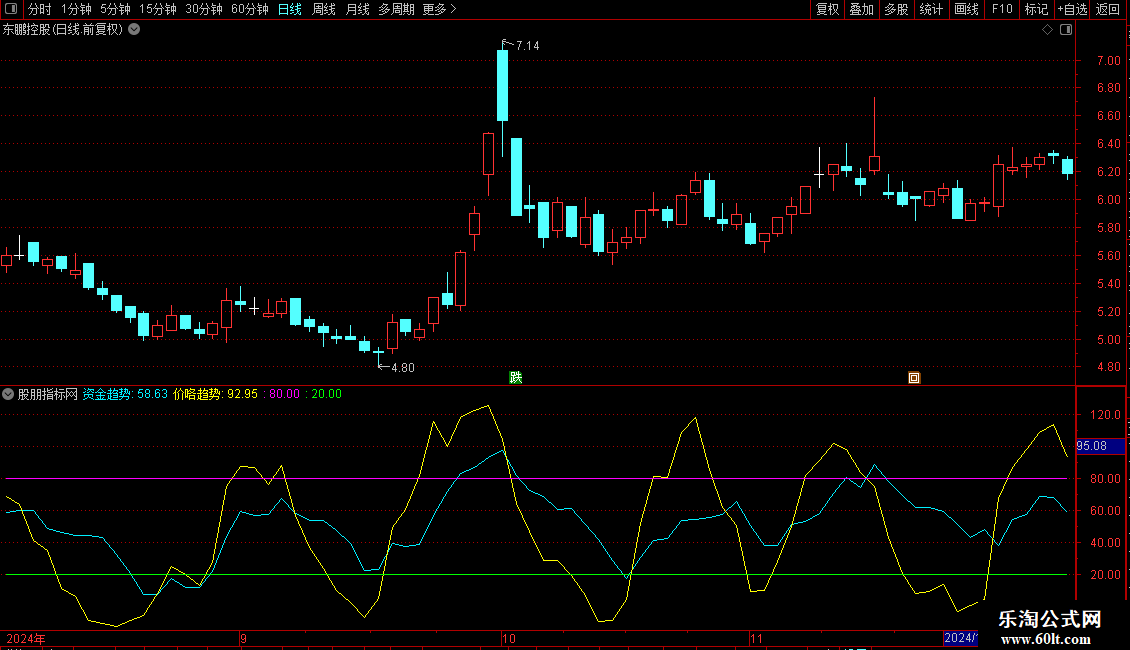Click the 返回 back button
Image resolution: width=1130 pixels, height=650 pixels.
pos(1108,9)
